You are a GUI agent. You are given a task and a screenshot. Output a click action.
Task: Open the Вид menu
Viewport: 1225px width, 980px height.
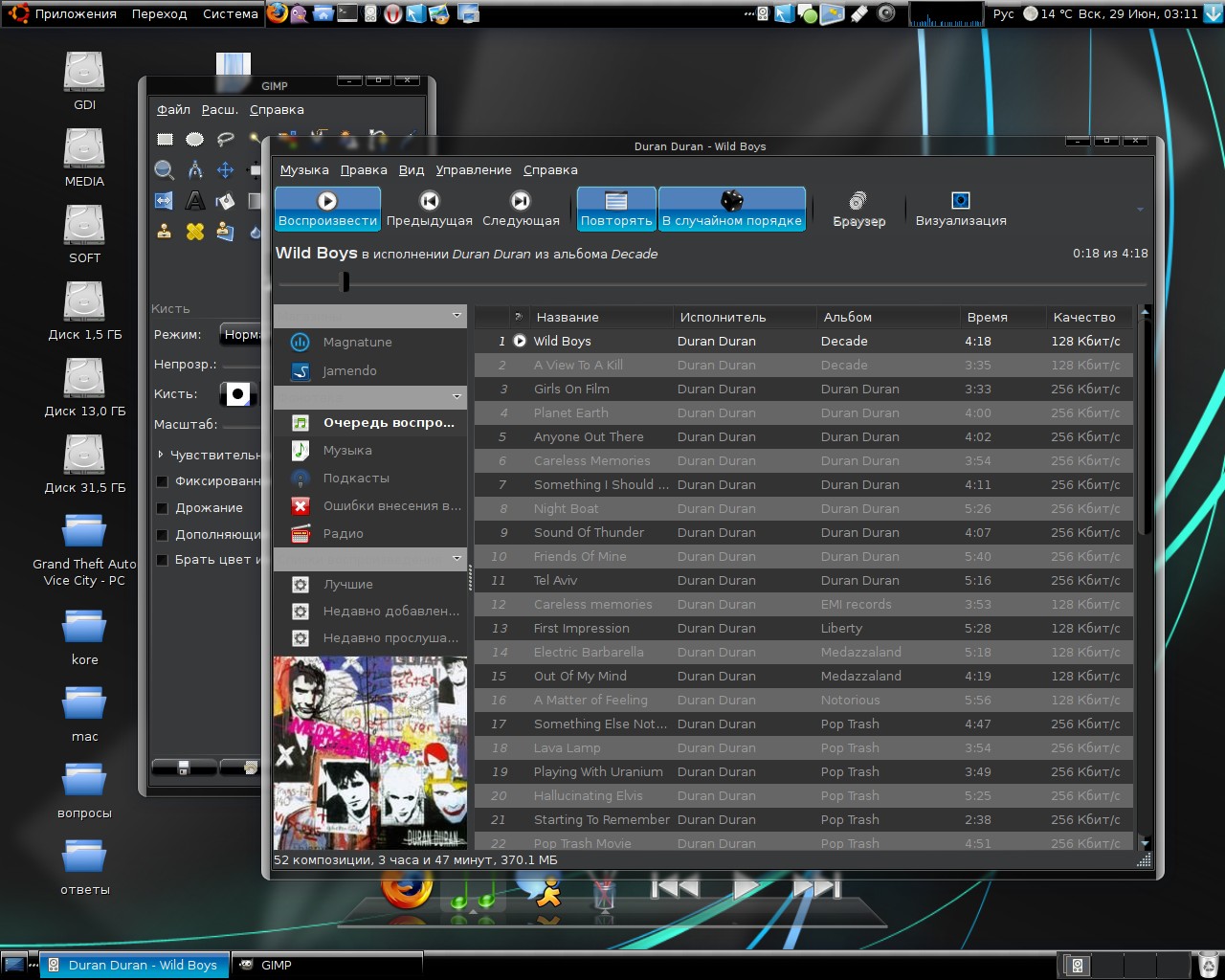pos(412,169)
